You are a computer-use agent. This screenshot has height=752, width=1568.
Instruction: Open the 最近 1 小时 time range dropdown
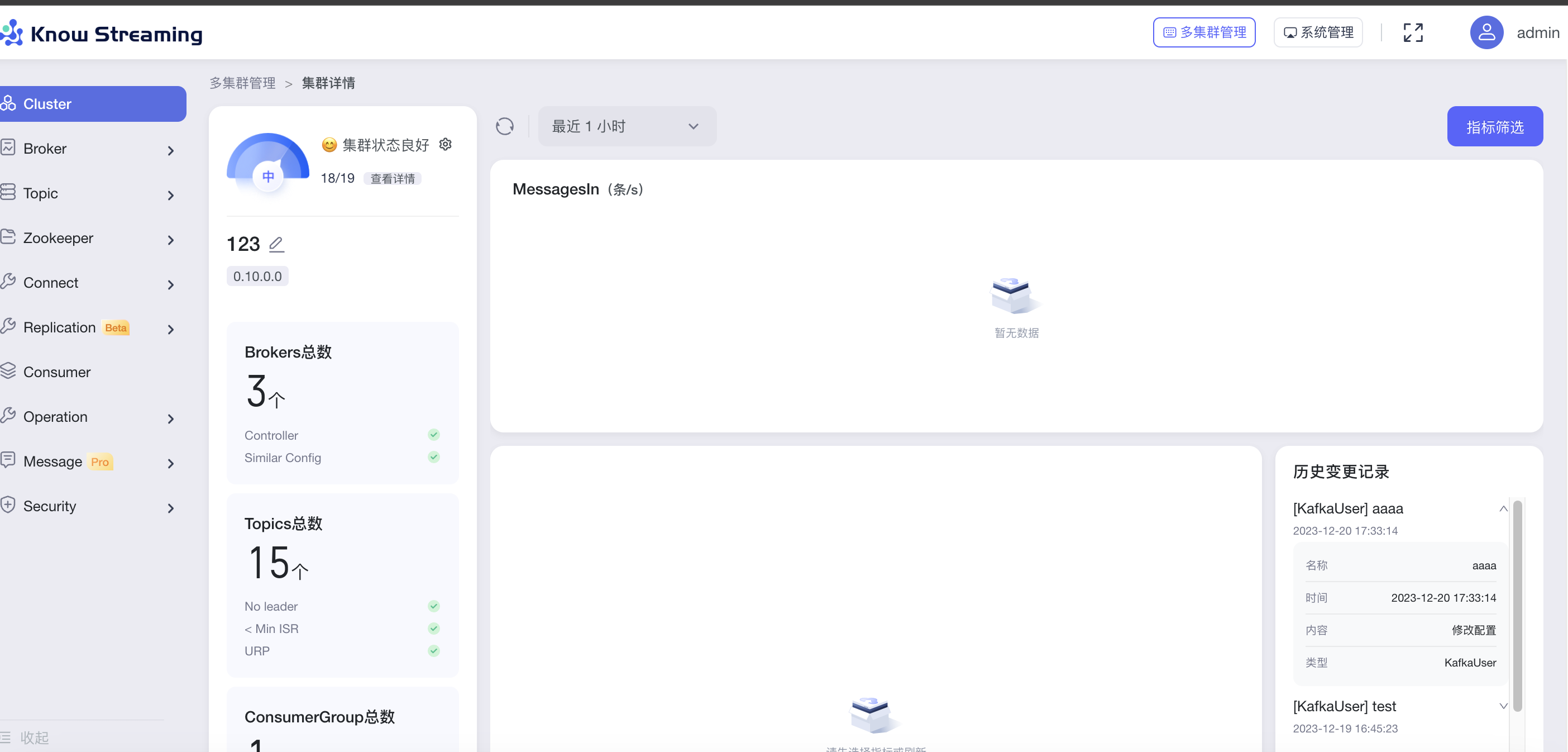point(627,126)
